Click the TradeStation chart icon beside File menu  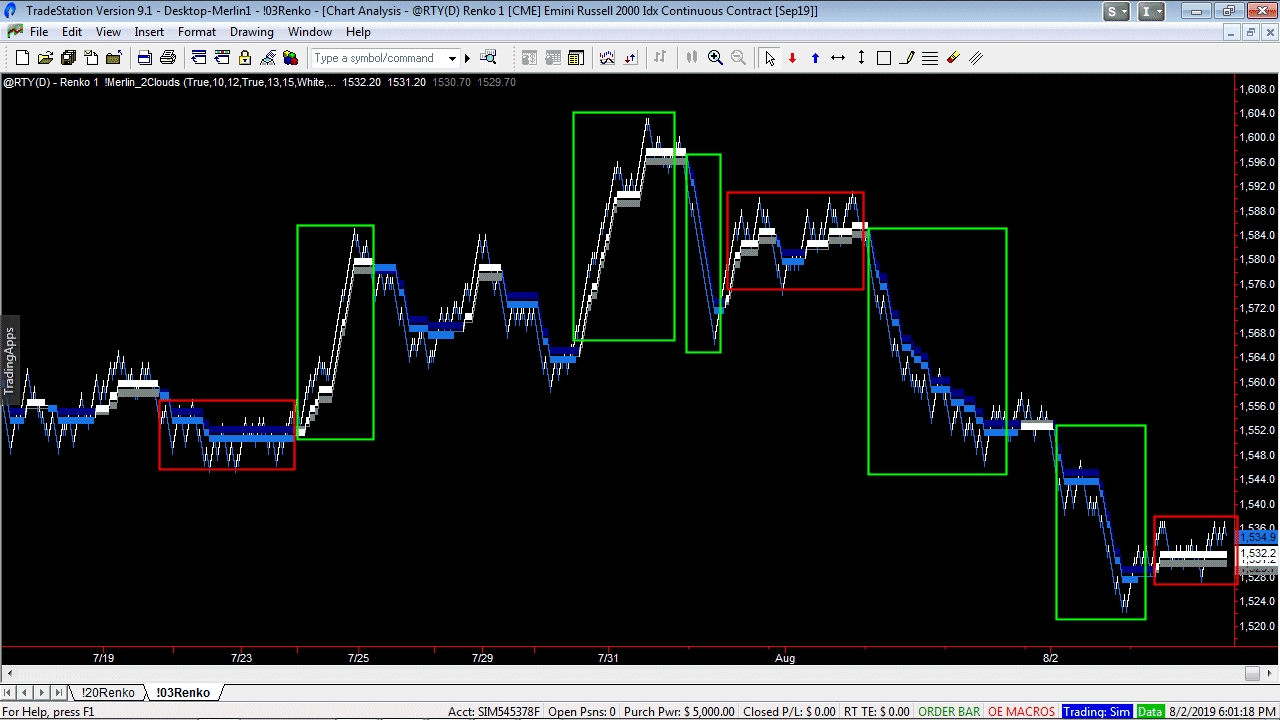pos(14,32)
